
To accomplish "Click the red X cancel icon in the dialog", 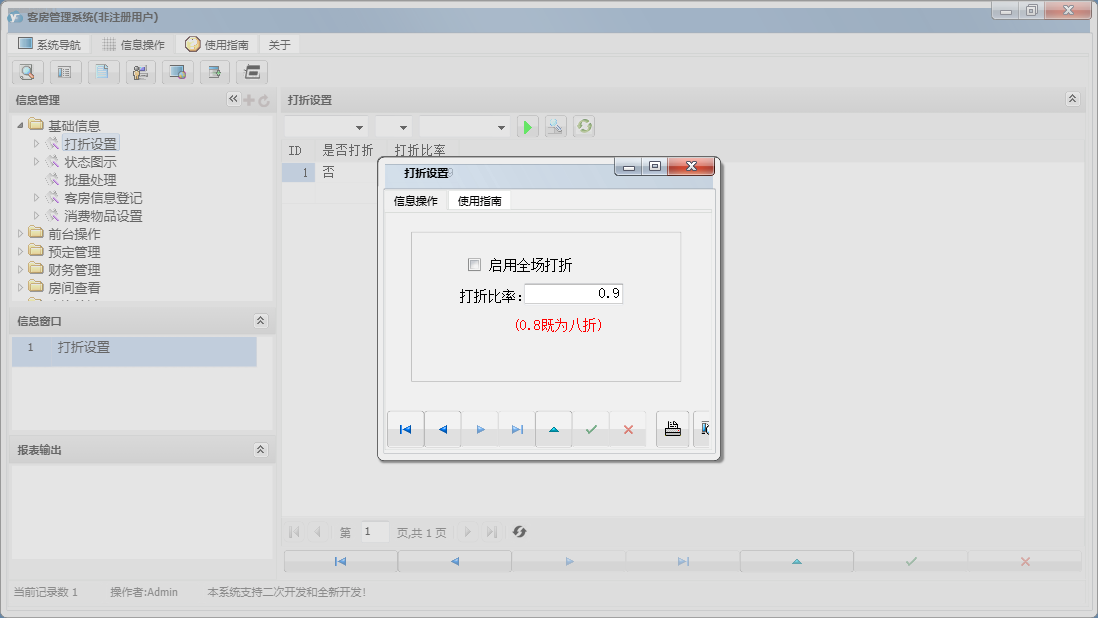I will tap(628, 428).
